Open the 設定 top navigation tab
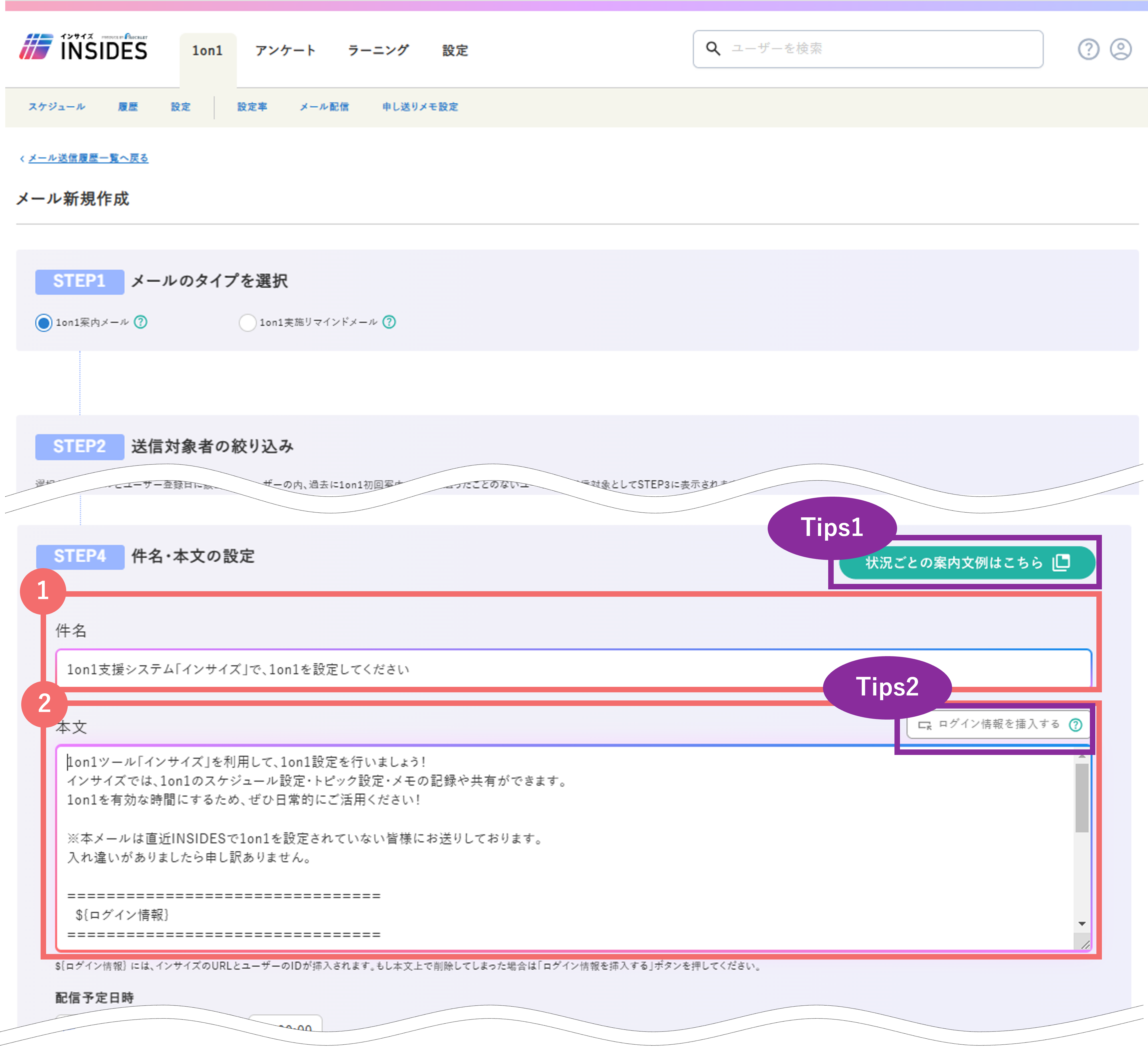Viewport: 1148px width, 1047px height. tap(455, 51)
